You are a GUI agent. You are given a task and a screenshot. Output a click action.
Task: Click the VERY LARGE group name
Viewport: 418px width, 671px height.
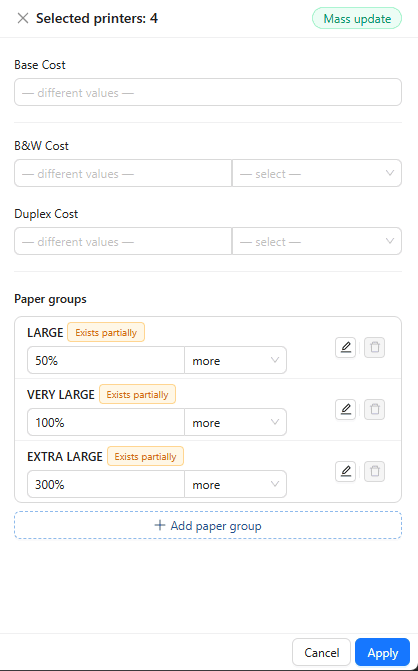[61, 395]
